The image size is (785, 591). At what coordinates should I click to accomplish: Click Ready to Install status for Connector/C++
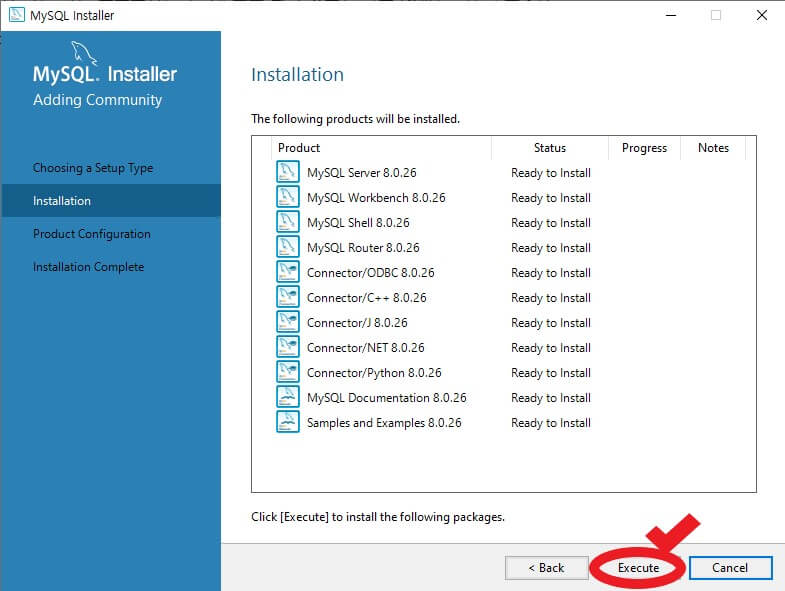(551, 298)
